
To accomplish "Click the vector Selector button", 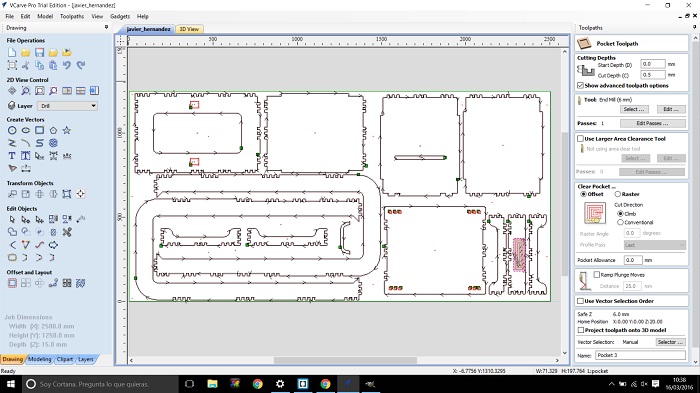I will tap(670, 342).
